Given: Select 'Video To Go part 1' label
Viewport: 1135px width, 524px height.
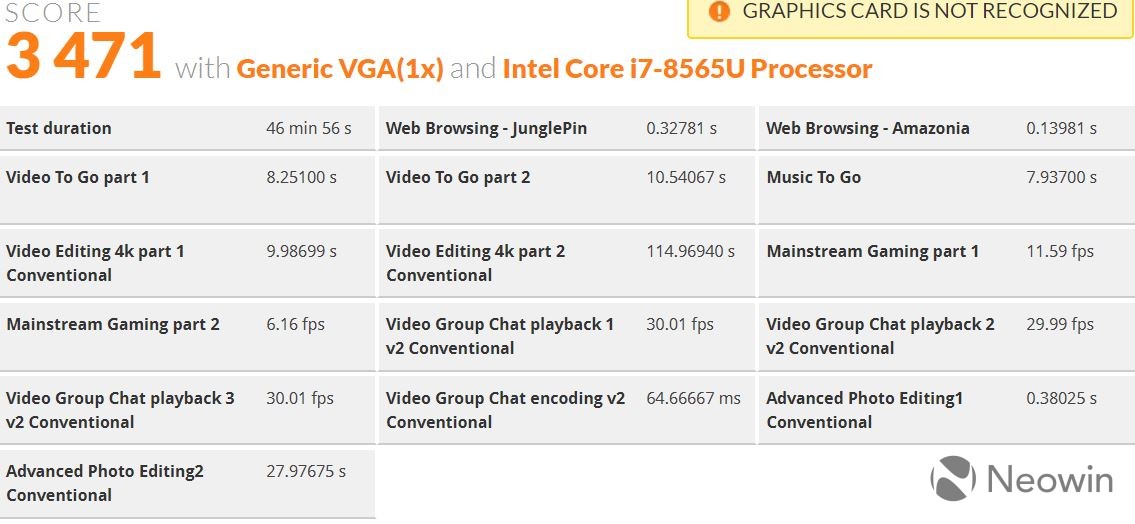Looking at the screenshot, I should point(77,177).
